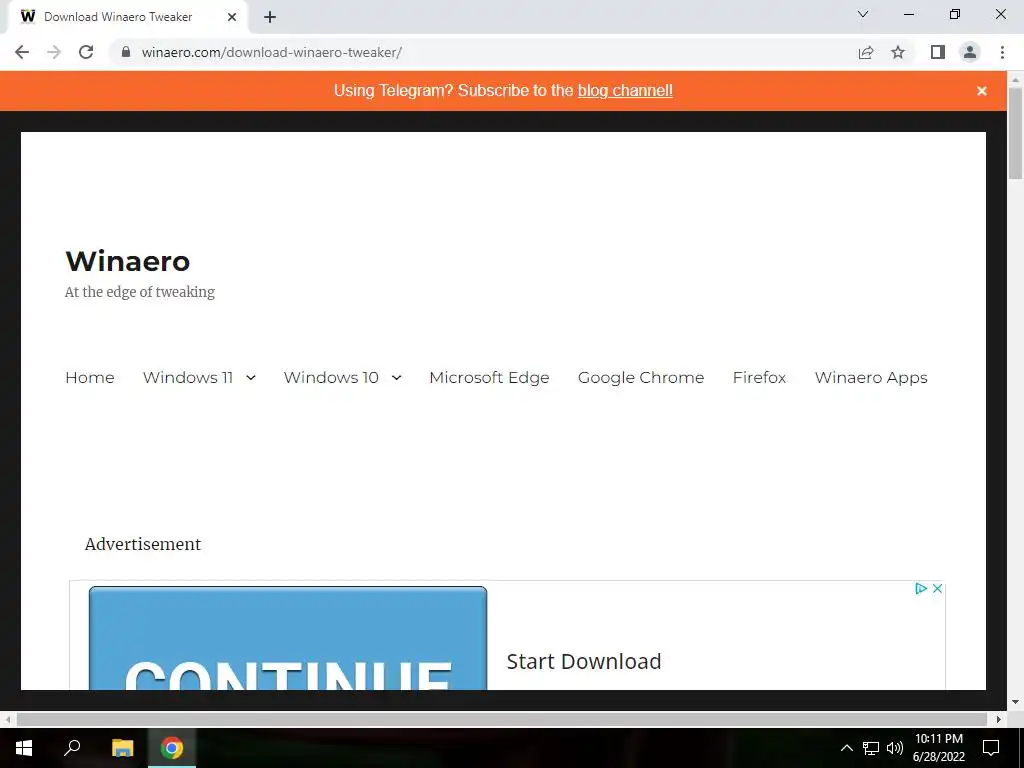The image size is (1024, 768).
Task: Click the vertical scrollbar thumb
Action: click(x=1016, y=133)
